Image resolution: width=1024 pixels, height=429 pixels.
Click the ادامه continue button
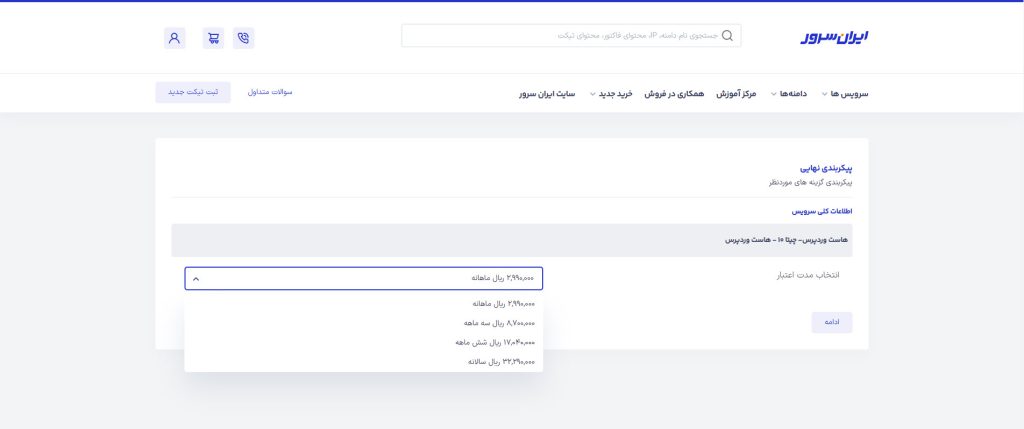point(831,322)
